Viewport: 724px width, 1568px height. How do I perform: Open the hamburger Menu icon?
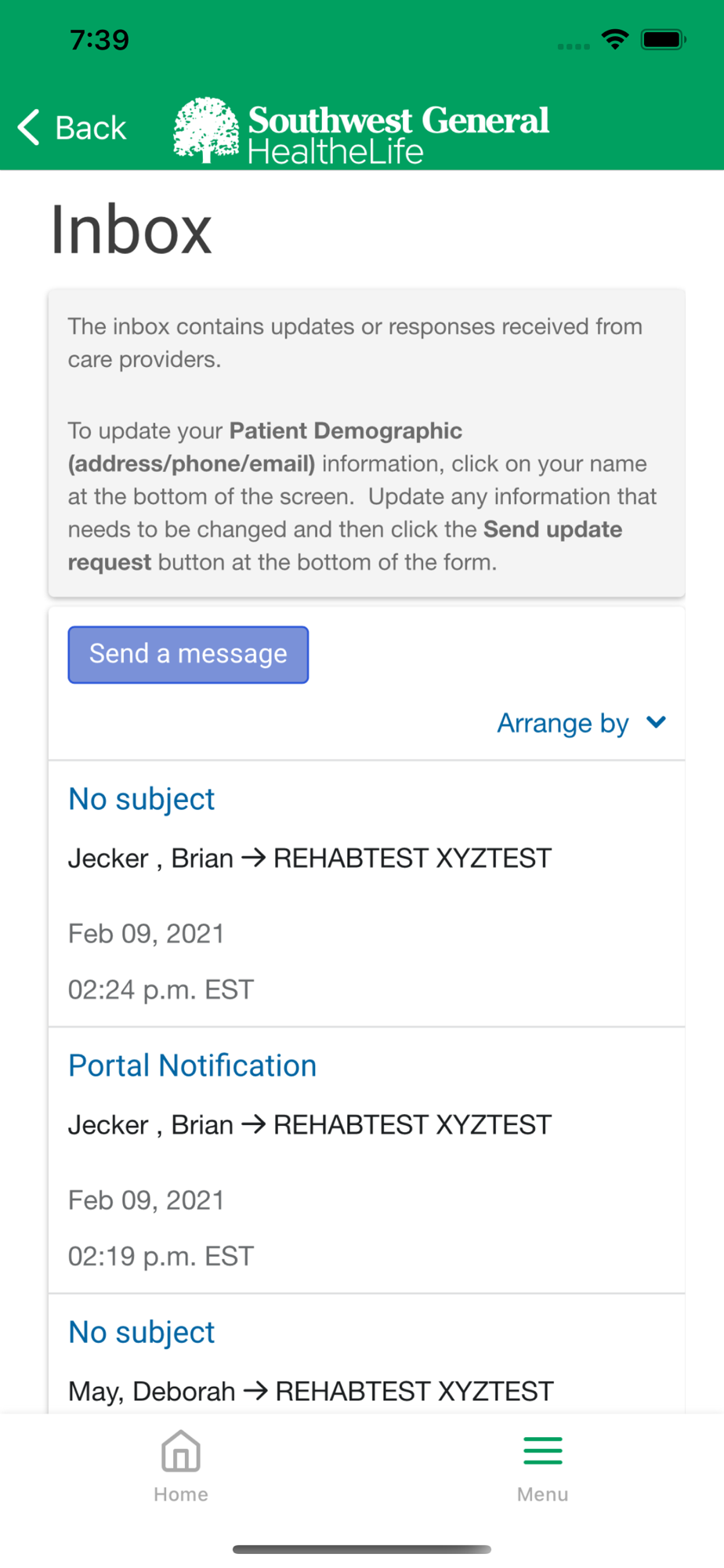click(542, 1450)
